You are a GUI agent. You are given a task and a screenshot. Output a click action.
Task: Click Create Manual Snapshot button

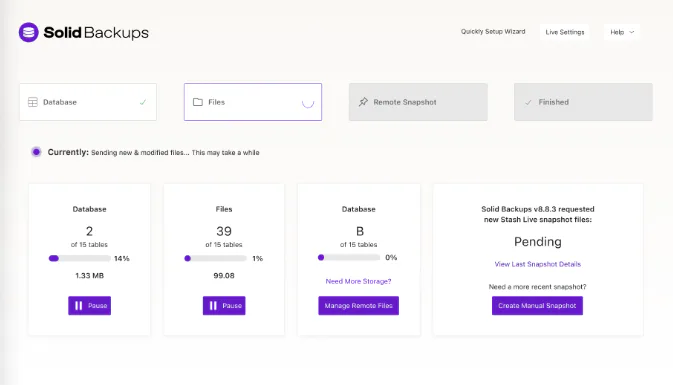537,306
